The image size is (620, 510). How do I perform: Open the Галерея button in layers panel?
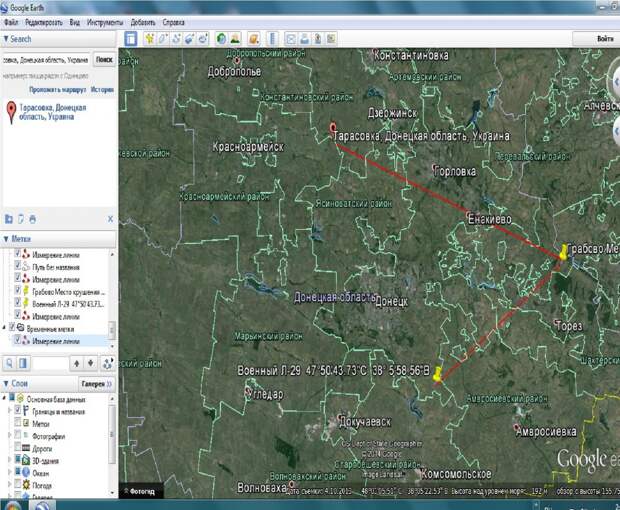point(97,383)
